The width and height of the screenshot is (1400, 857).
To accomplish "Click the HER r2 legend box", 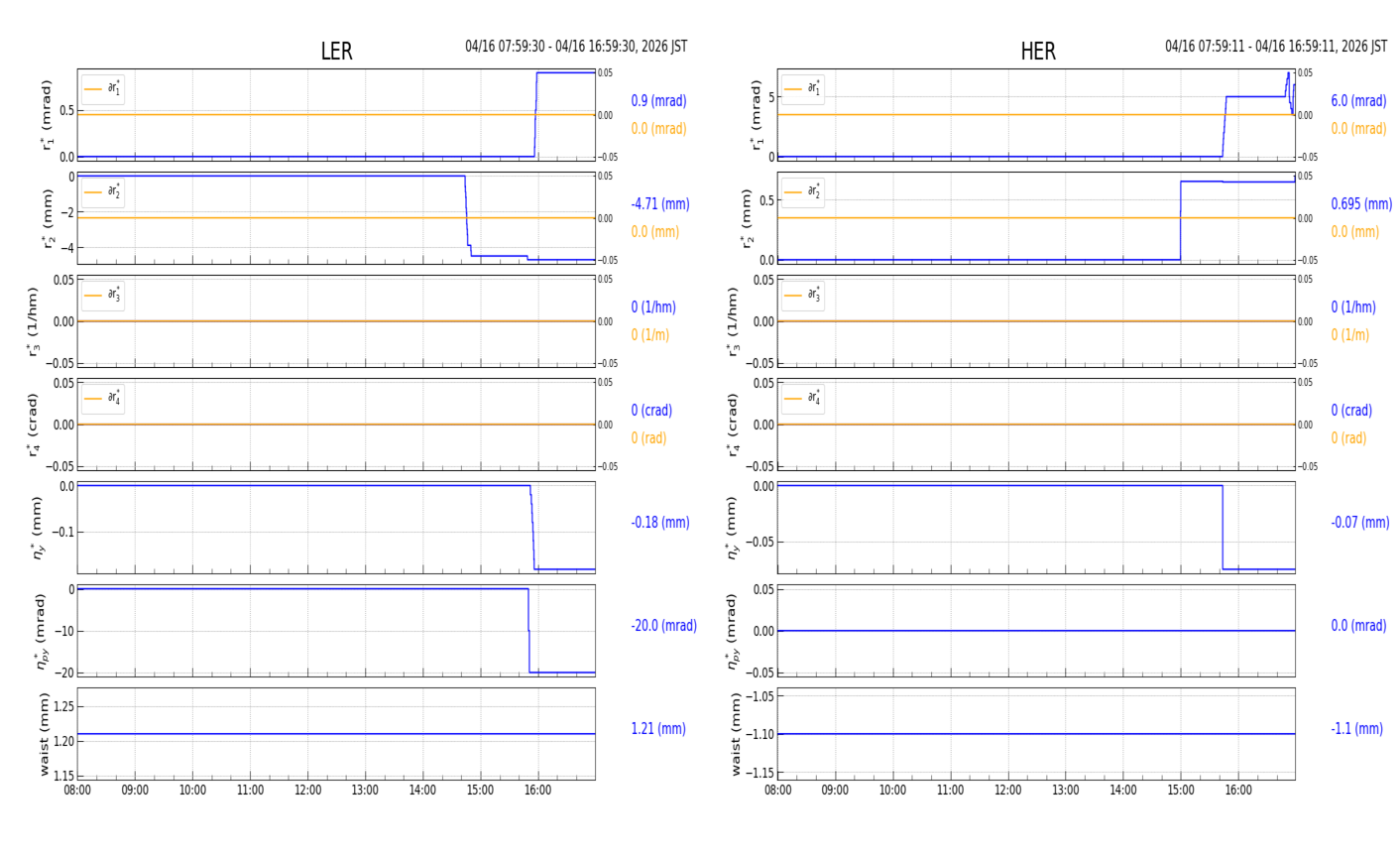I will click(x=802, y=192).
